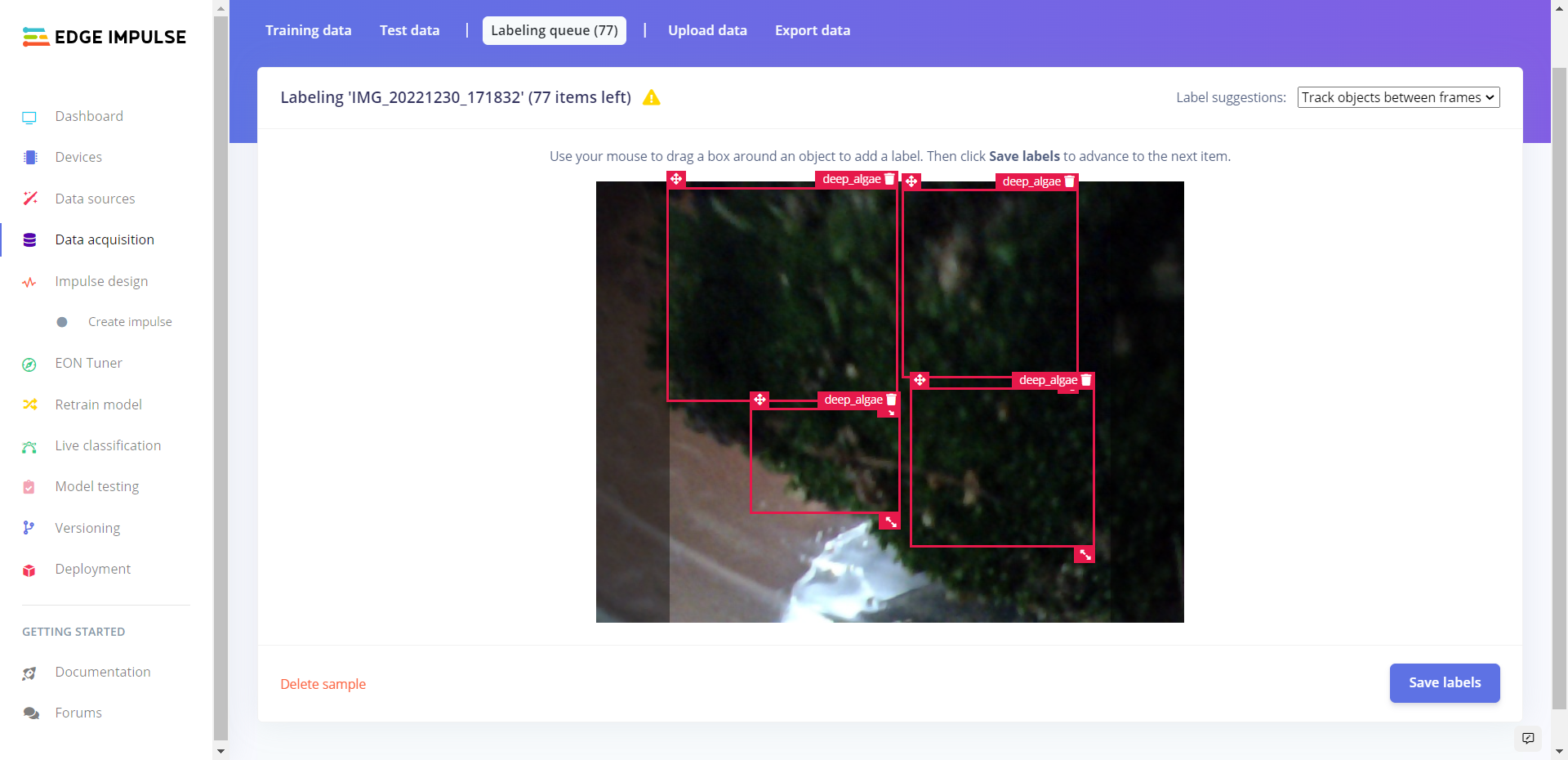This screenshot has height=760, width=1568.
Task: Click move handle of top-left bounding box
Action: (676, 179)
